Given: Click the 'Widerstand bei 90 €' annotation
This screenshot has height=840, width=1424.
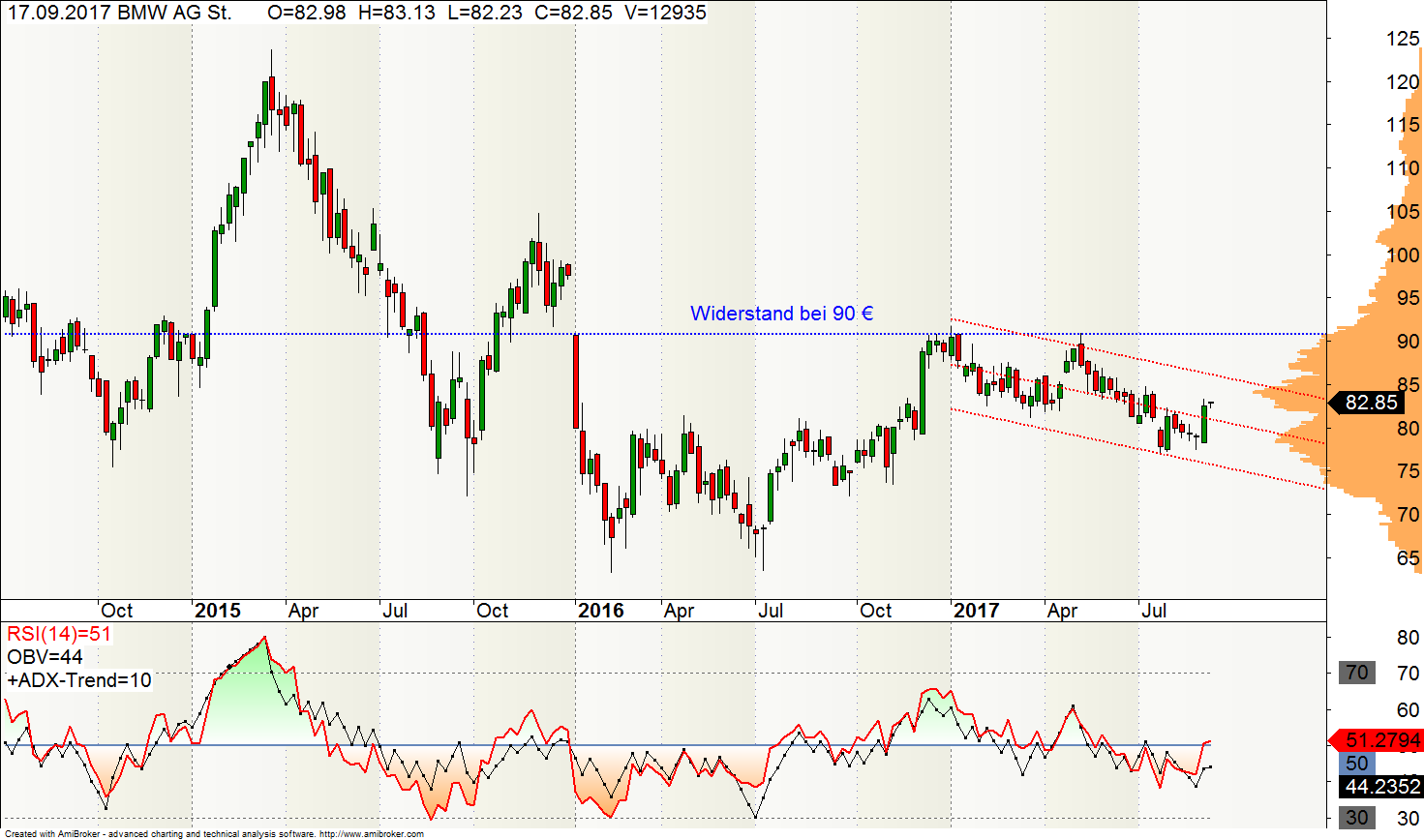Looking at the screenshot, I should (x=781, y=314).
